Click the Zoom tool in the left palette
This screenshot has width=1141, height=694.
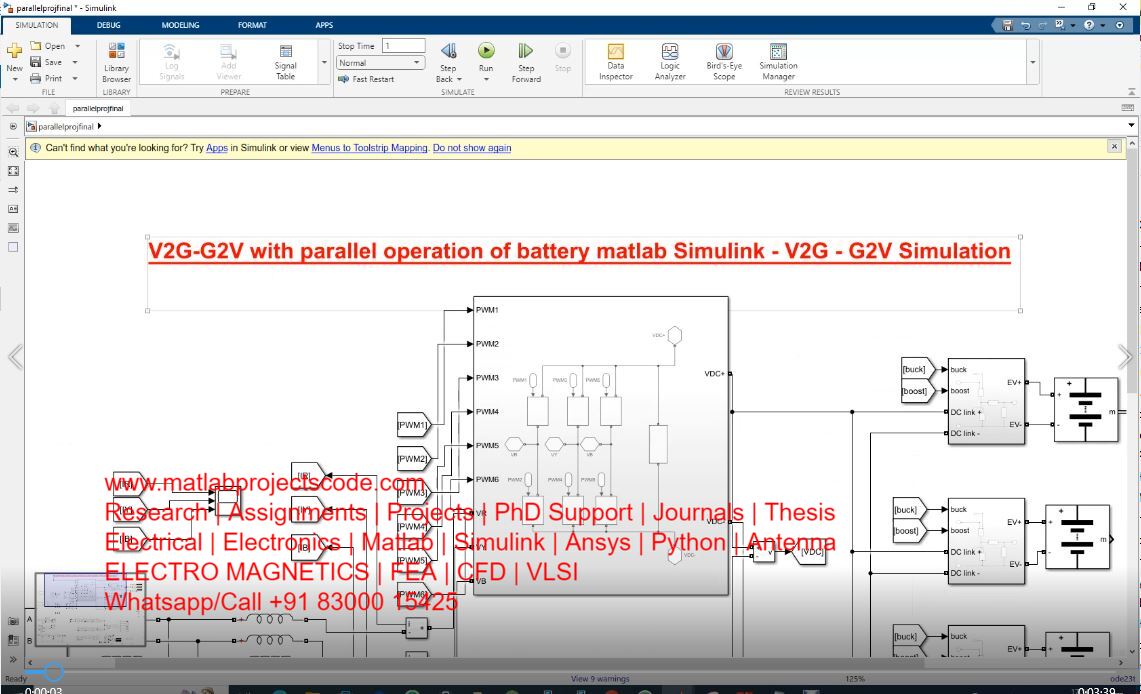(13, 151)
